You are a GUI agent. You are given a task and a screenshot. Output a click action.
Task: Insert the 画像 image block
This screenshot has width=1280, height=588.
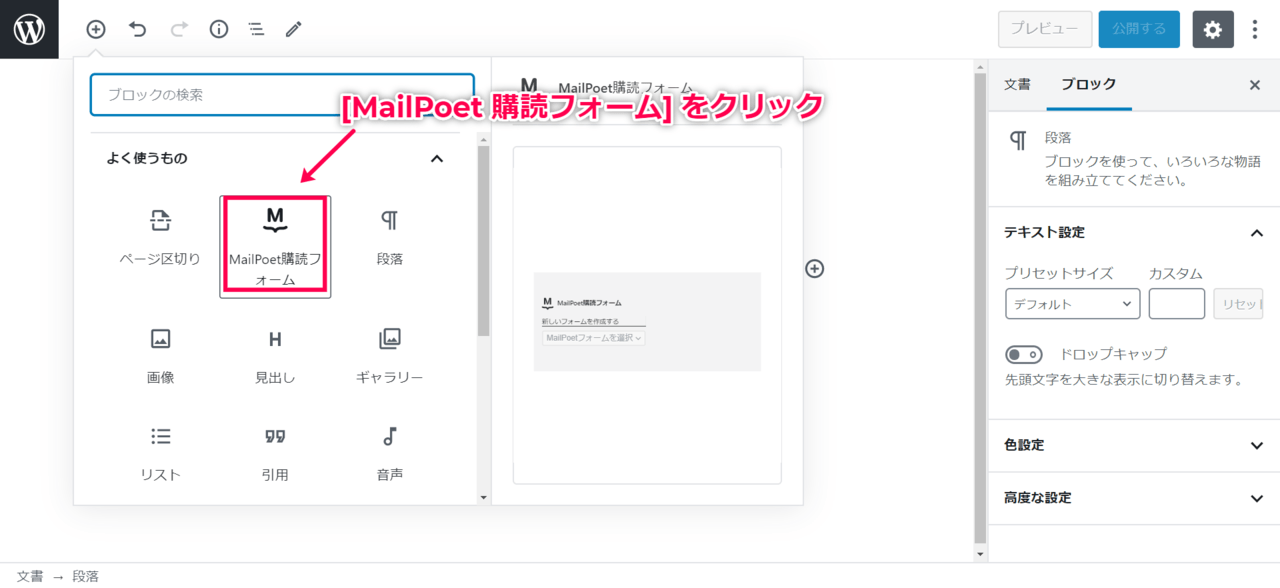(x=160, y=357)
